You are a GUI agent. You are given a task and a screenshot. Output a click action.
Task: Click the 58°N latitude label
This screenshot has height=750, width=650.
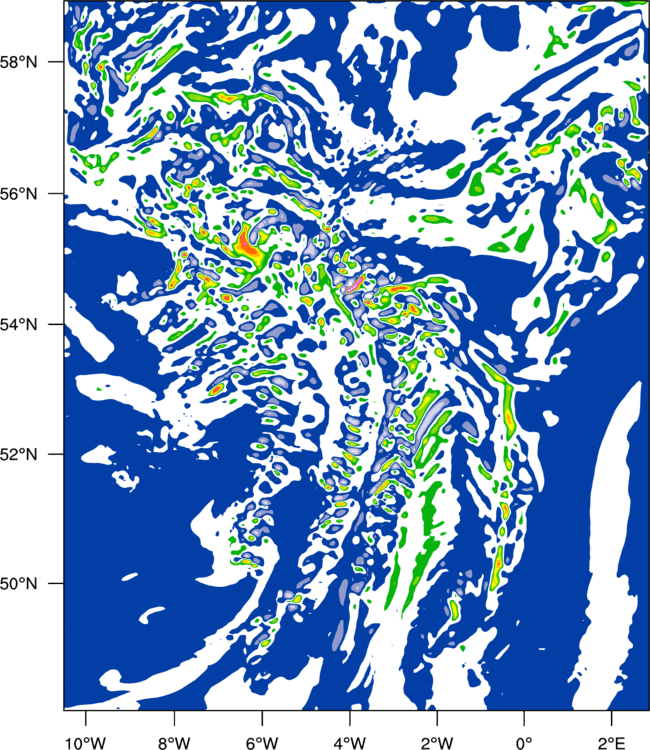pyautogui.click(x=19, y=62)
